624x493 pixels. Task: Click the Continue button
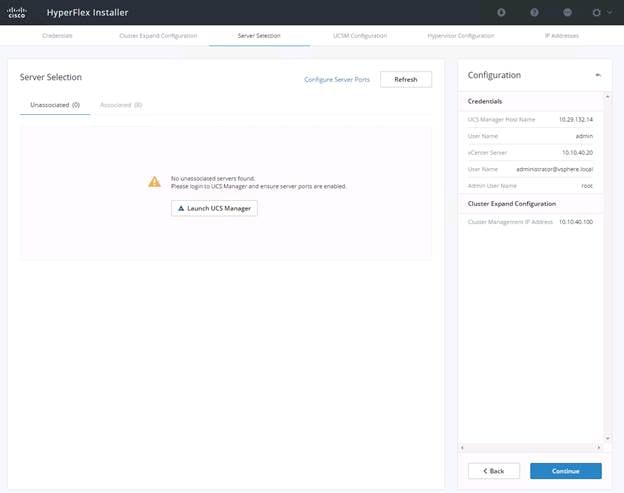tap(566, 471)
